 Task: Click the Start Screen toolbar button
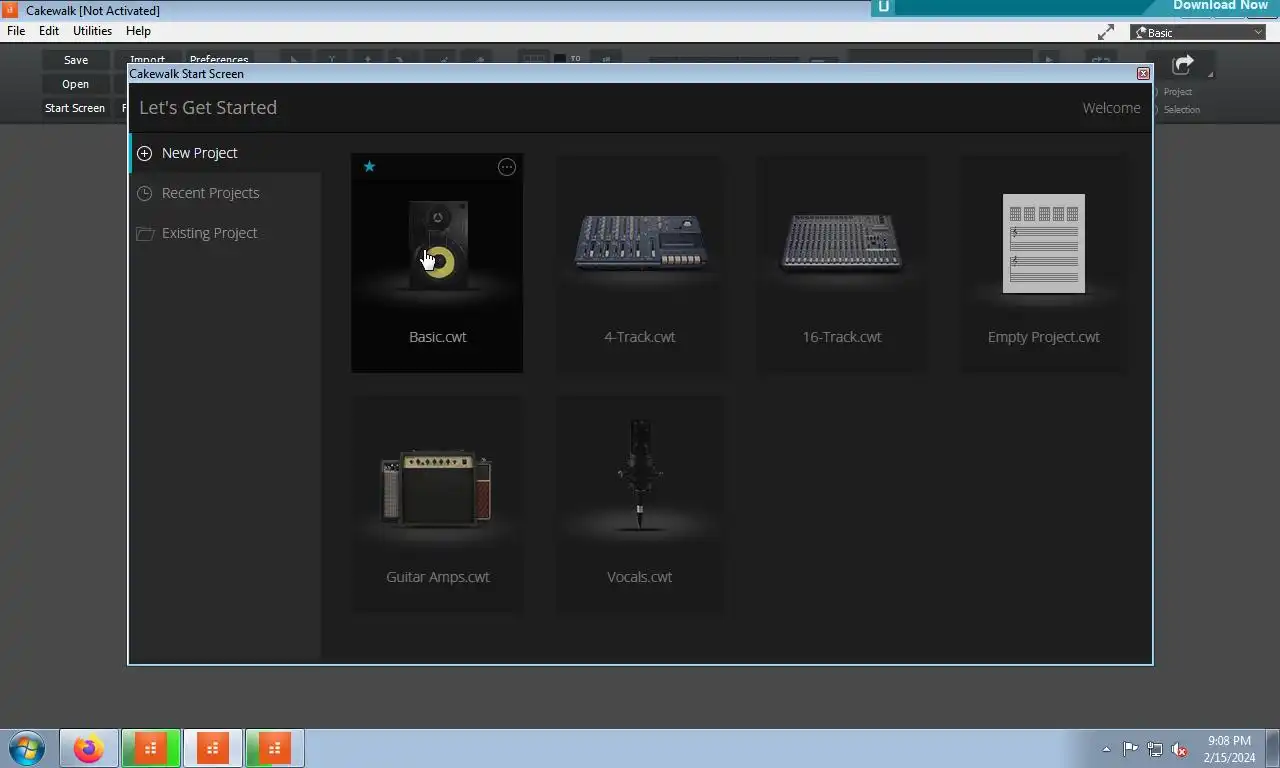click(x=75, y=108)
